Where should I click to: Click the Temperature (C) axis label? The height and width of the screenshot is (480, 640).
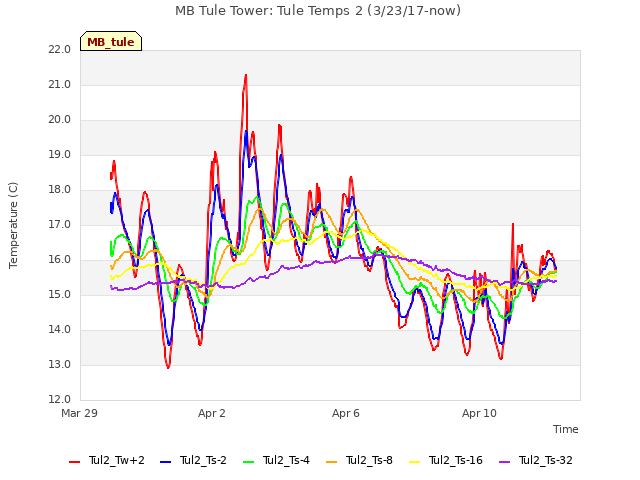pos(13,225)
